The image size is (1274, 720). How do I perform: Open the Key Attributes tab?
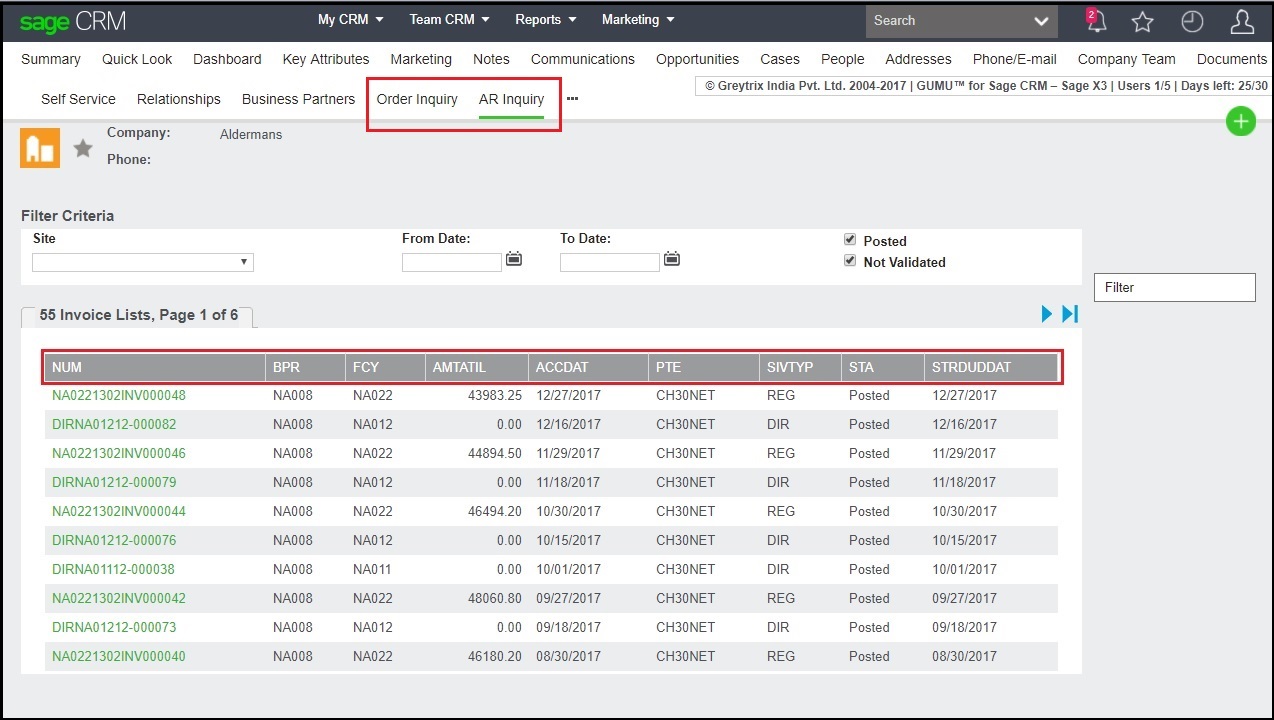click(326, 59)
